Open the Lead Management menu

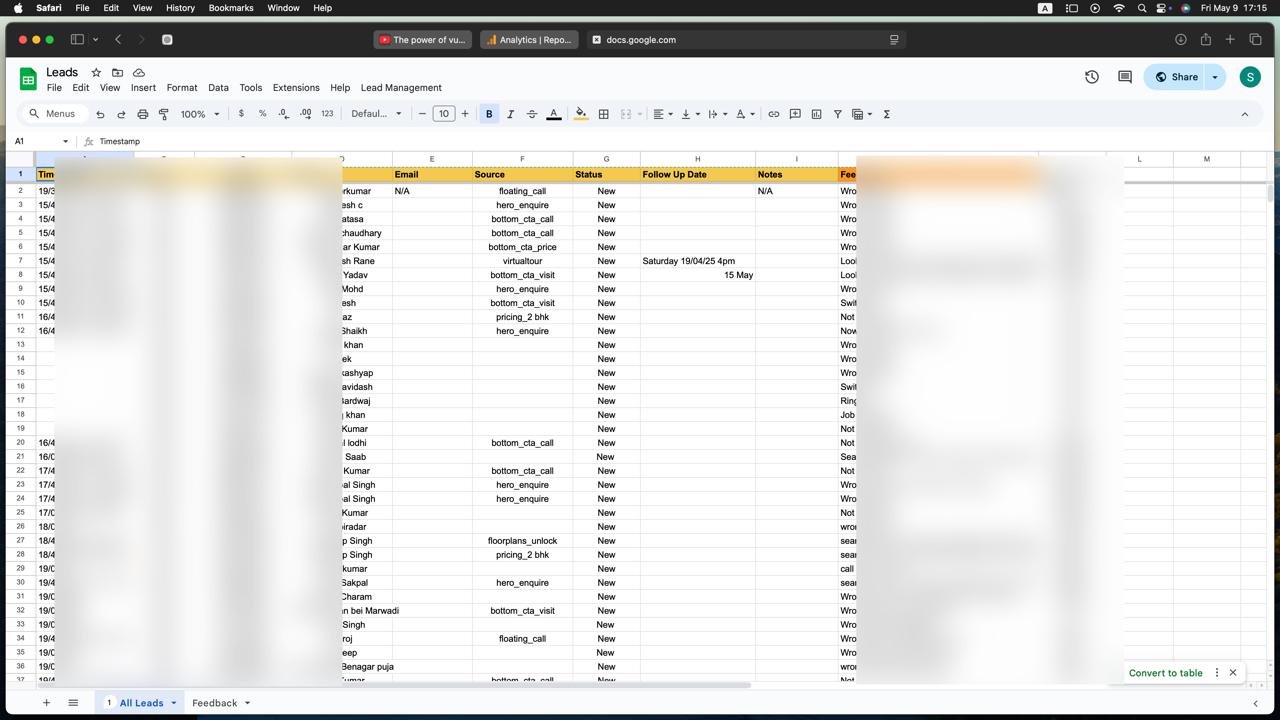click(x=401, y=87)
